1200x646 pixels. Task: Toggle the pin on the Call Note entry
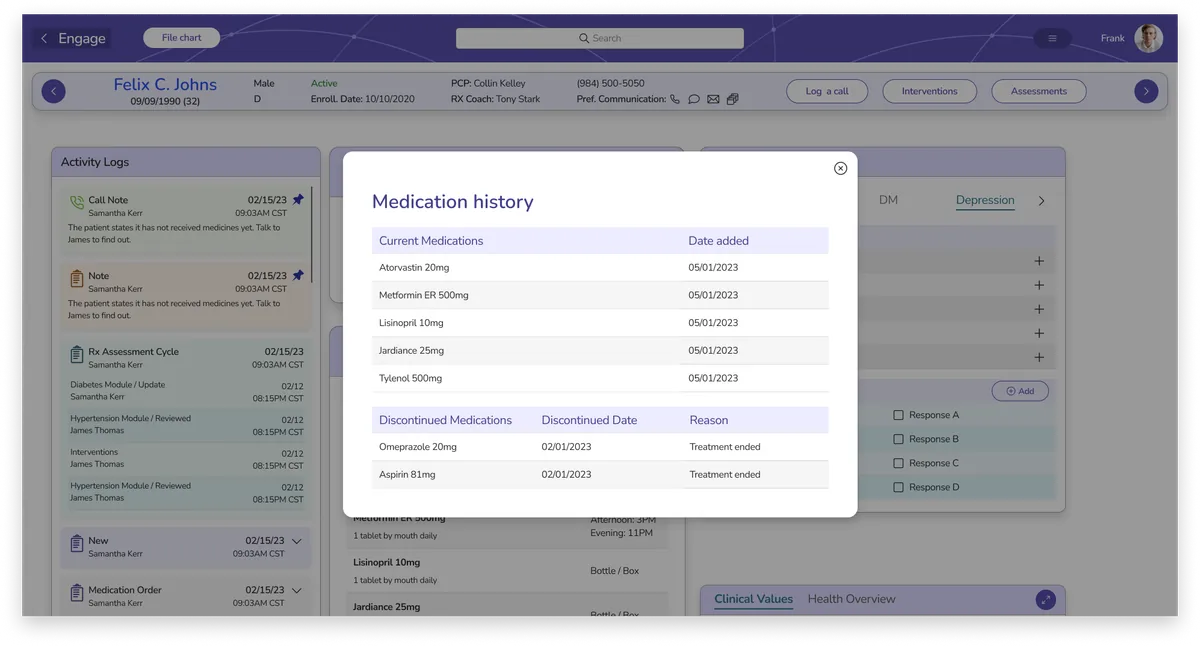pyautogui.click(x=298, y=200)
